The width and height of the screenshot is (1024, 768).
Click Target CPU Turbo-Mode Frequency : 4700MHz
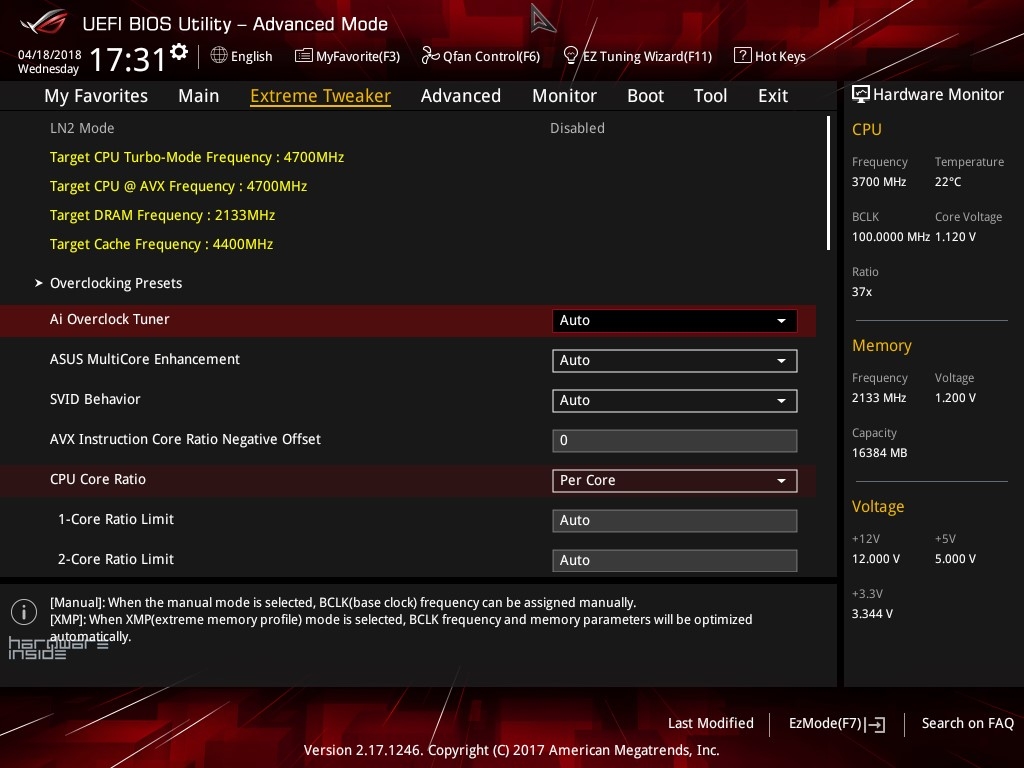pyautogui.click(x=197, y=157)
